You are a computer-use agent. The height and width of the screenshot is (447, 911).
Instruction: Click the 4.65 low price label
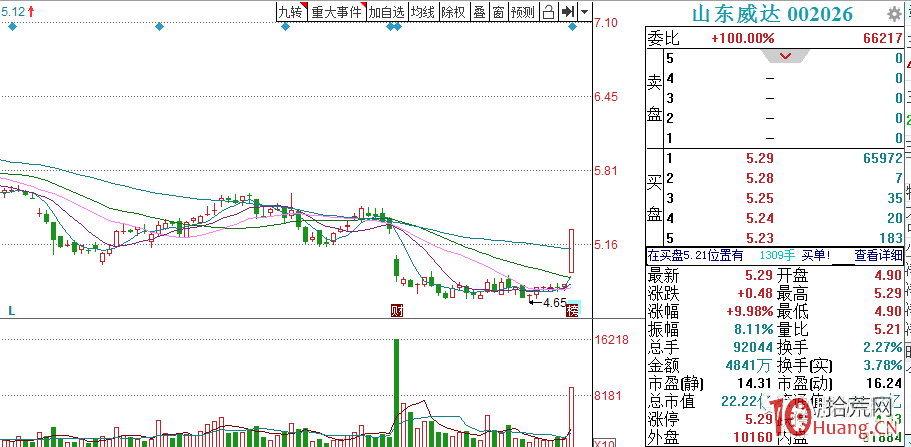click(554, 302)
